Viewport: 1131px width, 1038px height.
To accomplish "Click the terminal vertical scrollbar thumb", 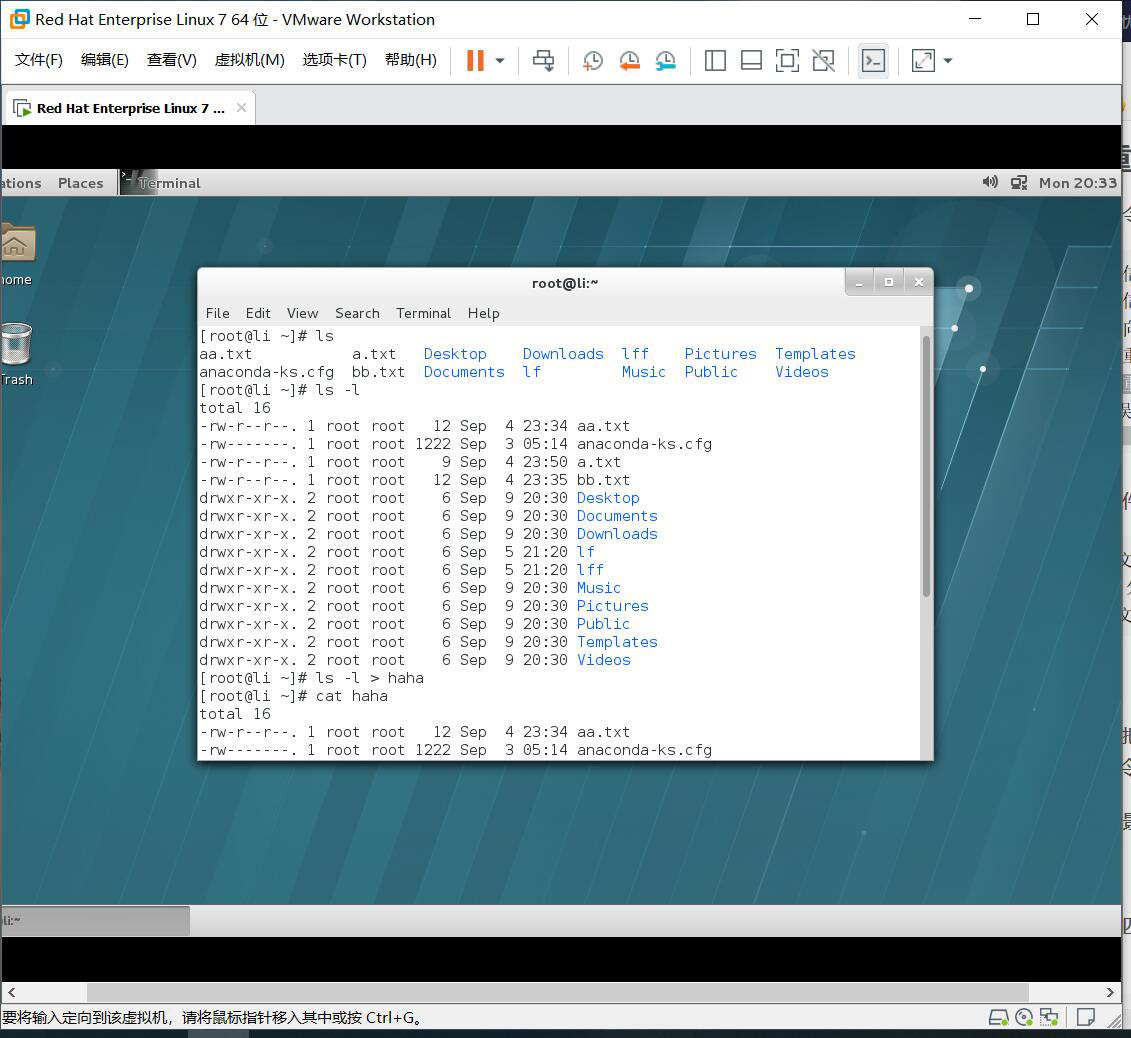I will (x=926, y=466).
